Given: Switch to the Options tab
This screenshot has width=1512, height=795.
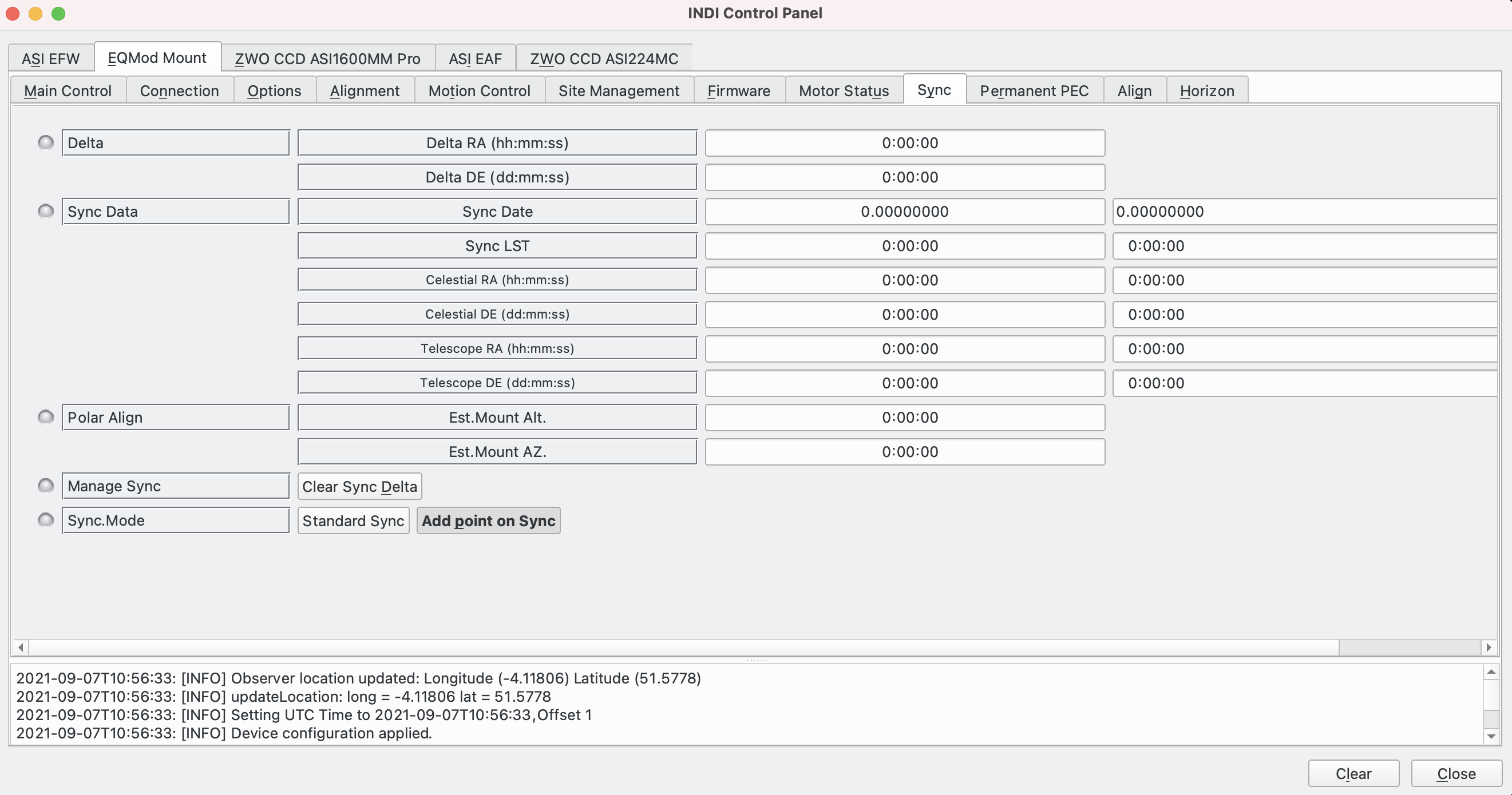Looking at the screenshot, I should coord(274,90).
